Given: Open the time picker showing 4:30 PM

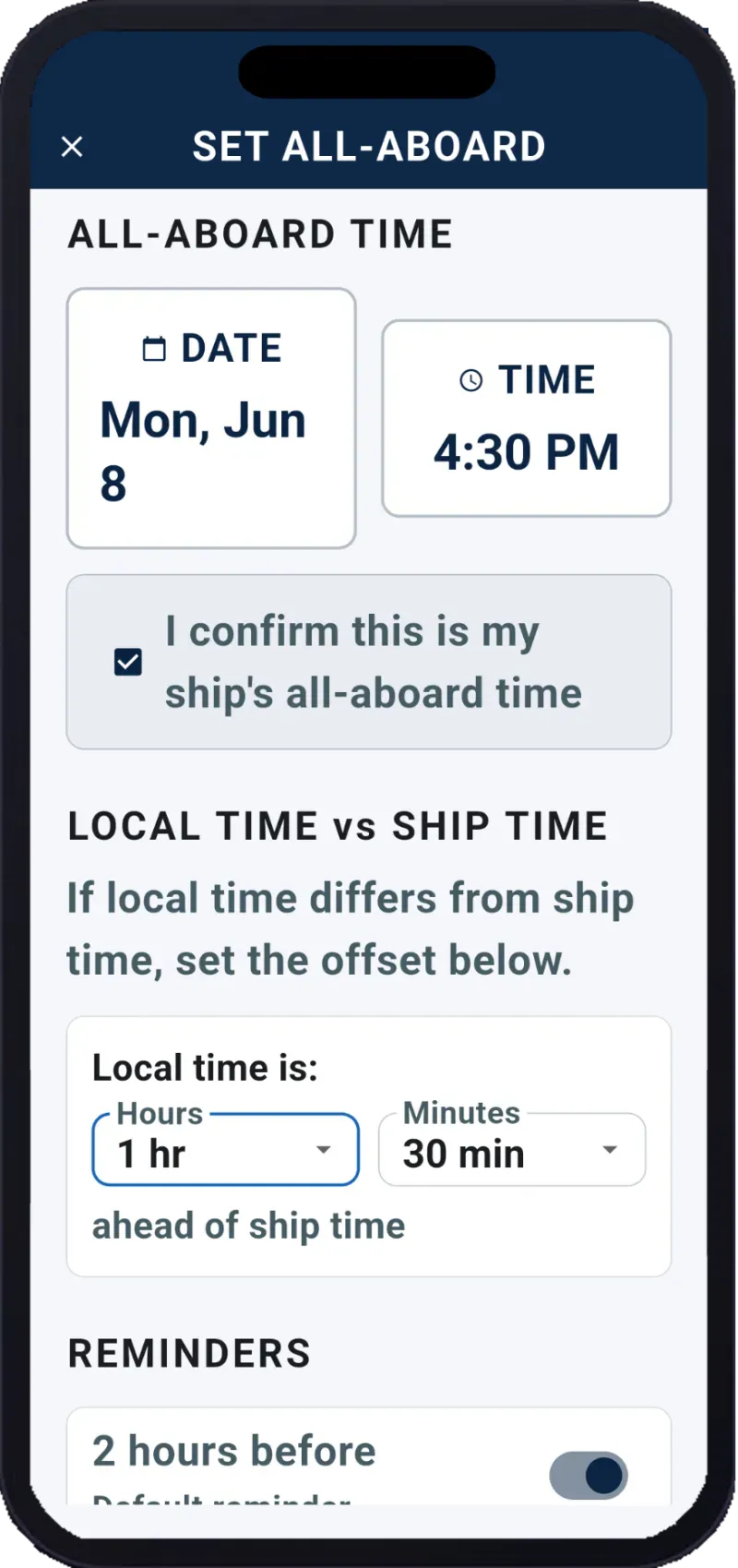Looking at the screenshot, I should tap(527, 418).
